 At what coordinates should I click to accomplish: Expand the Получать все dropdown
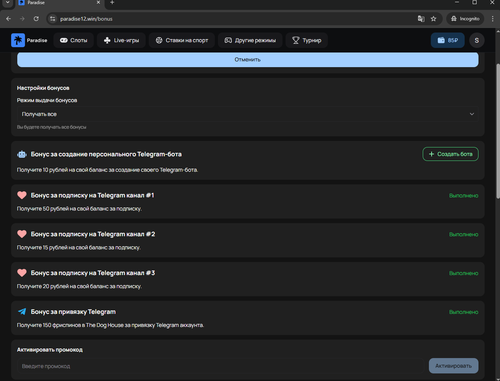click(248, 114)
